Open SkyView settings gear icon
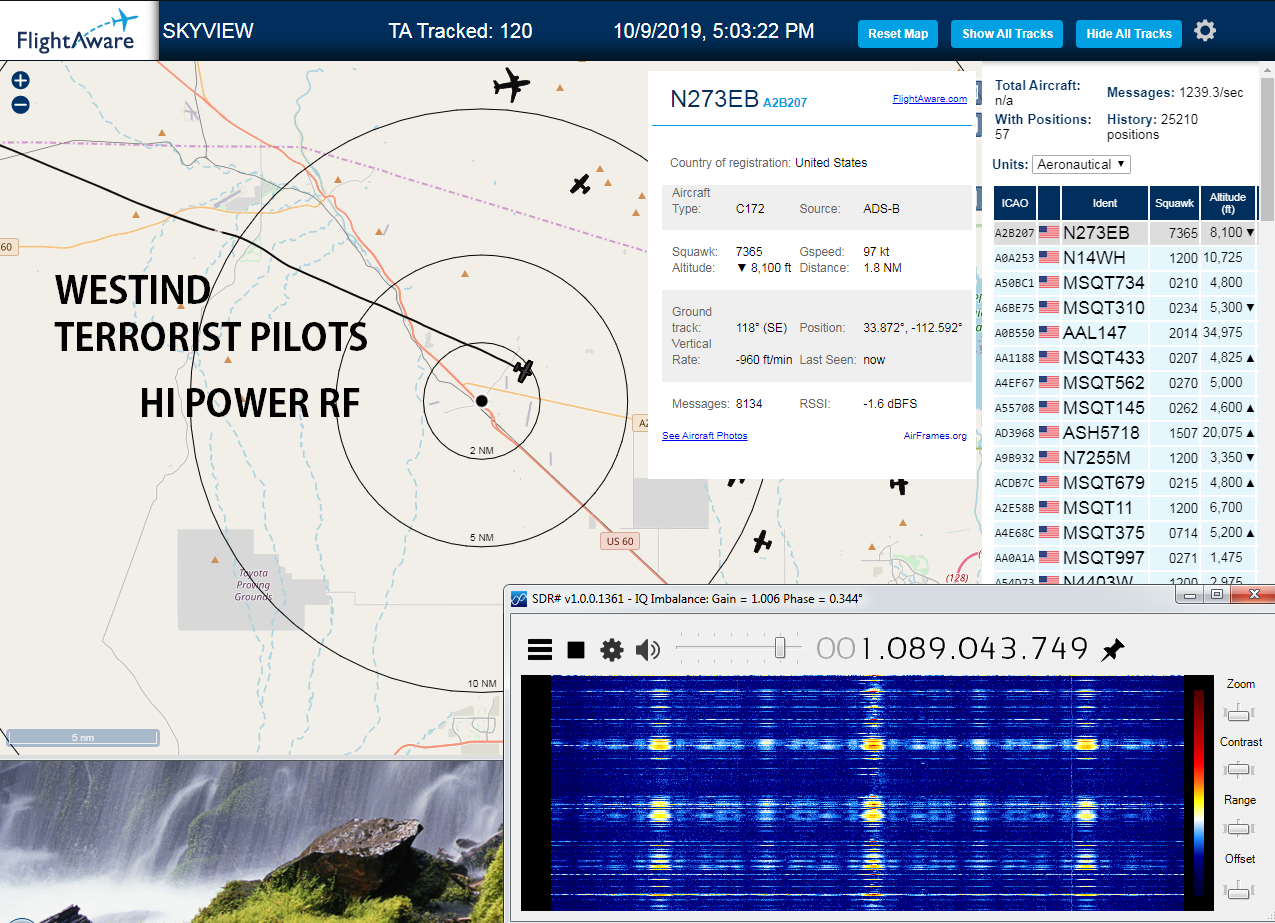Viewport: 1275px width, 923px height. click(x=1205, y=31)
